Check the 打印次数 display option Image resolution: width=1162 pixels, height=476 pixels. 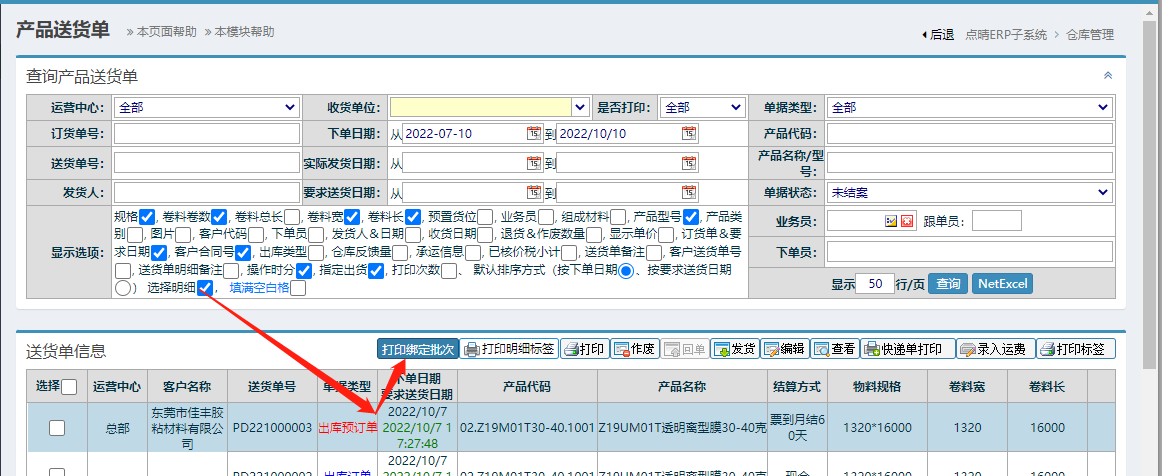pyautogui.click(x=449, y=271)
